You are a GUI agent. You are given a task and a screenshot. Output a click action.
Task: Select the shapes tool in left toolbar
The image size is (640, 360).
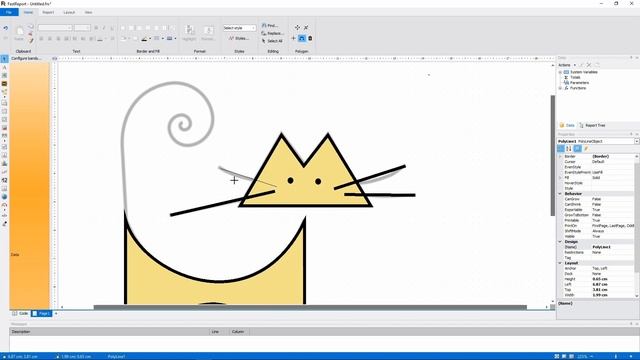click(4, 92)
